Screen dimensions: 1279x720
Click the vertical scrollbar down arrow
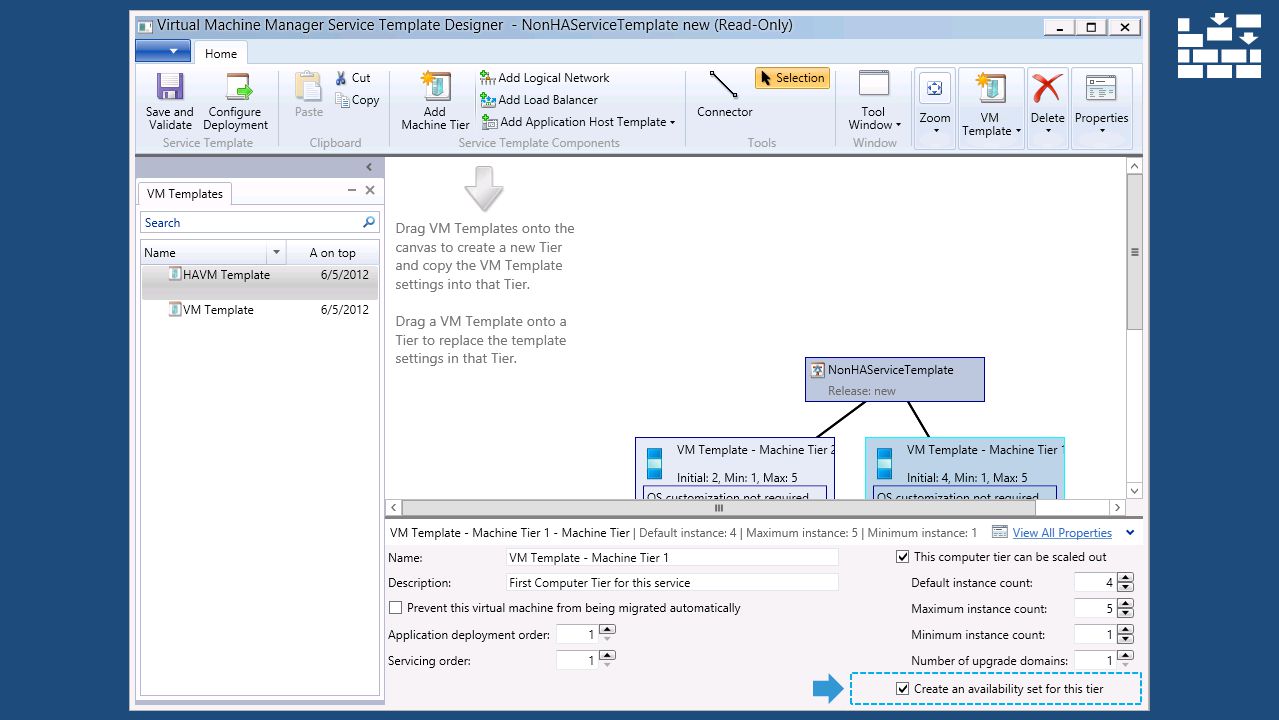coord(1135,491)
